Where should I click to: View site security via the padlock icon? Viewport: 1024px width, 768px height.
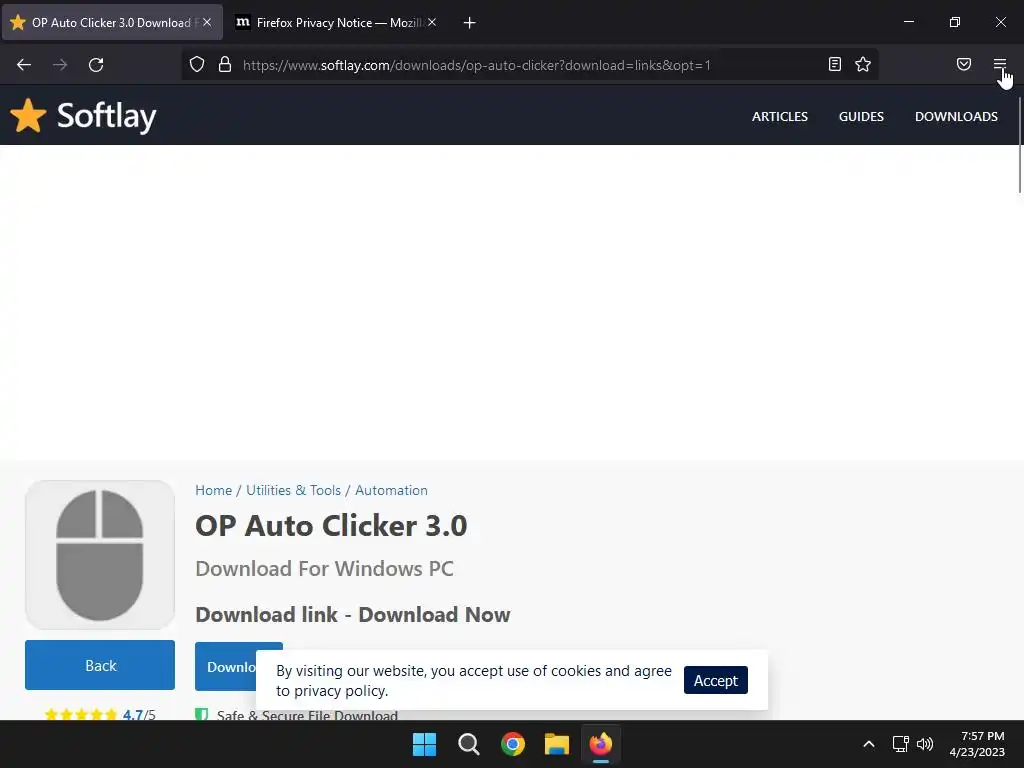click(x=225, y=64)
